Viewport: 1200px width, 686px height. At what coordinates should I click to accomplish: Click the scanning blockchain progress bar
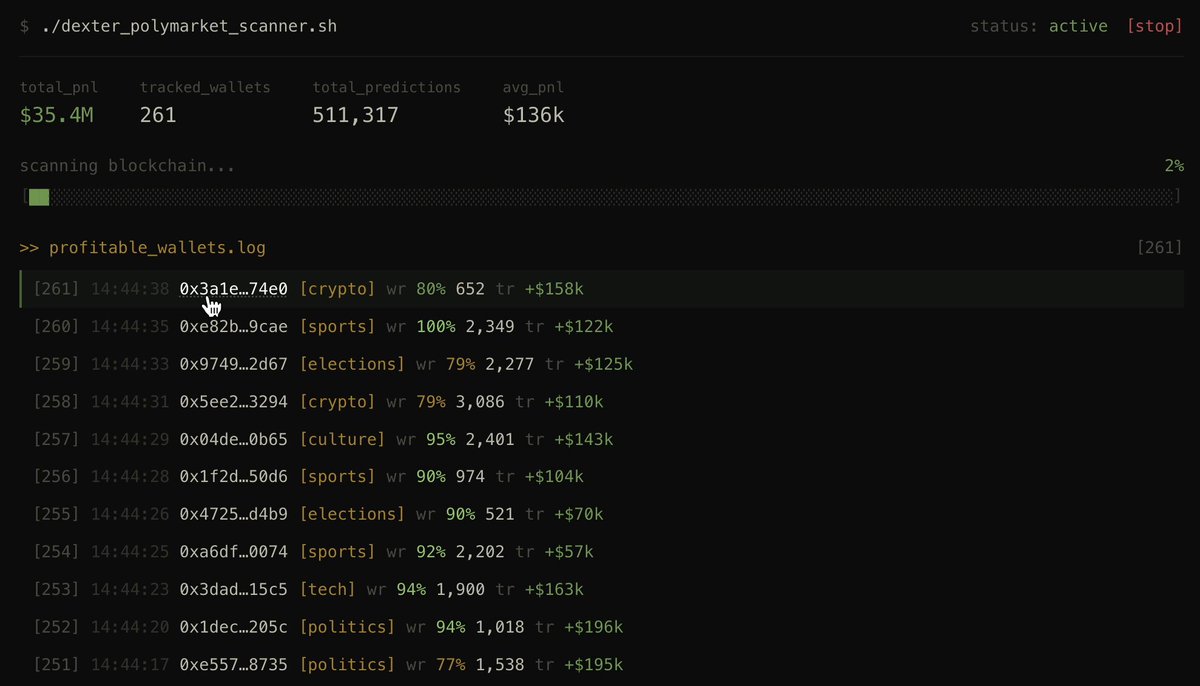600,197
